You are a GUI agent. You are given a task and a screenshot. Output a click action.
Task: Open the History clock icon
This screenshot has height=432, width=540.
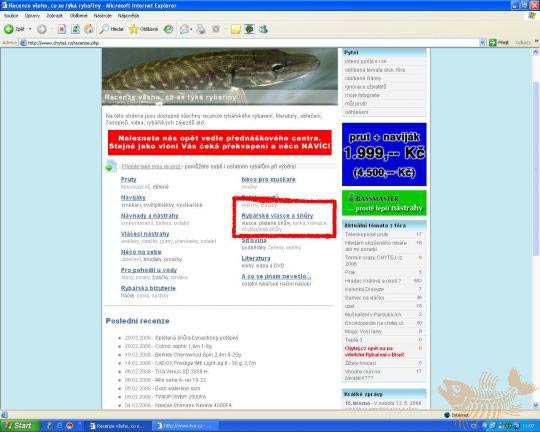(168, 29)
